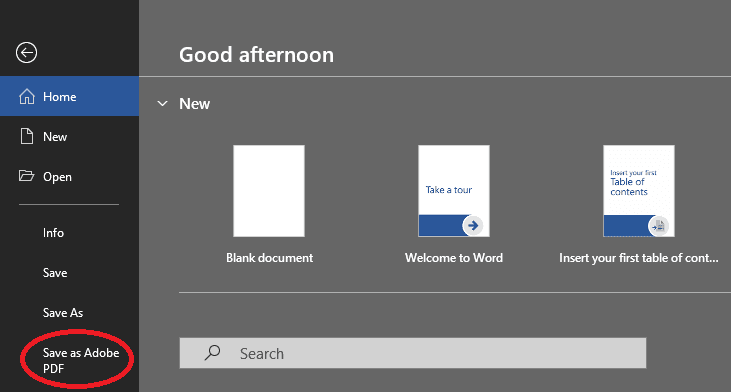Click the arrow circle on Take a tour
The image size is (731, 392).
pos(473,226)
